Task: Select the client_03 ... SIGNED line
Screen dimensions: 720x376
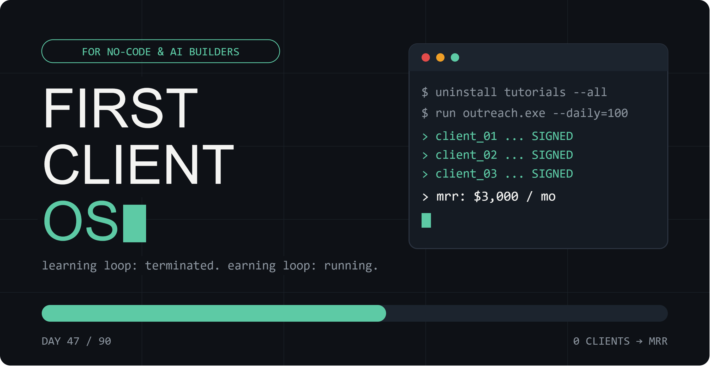Action: click(x=497, y=174)
